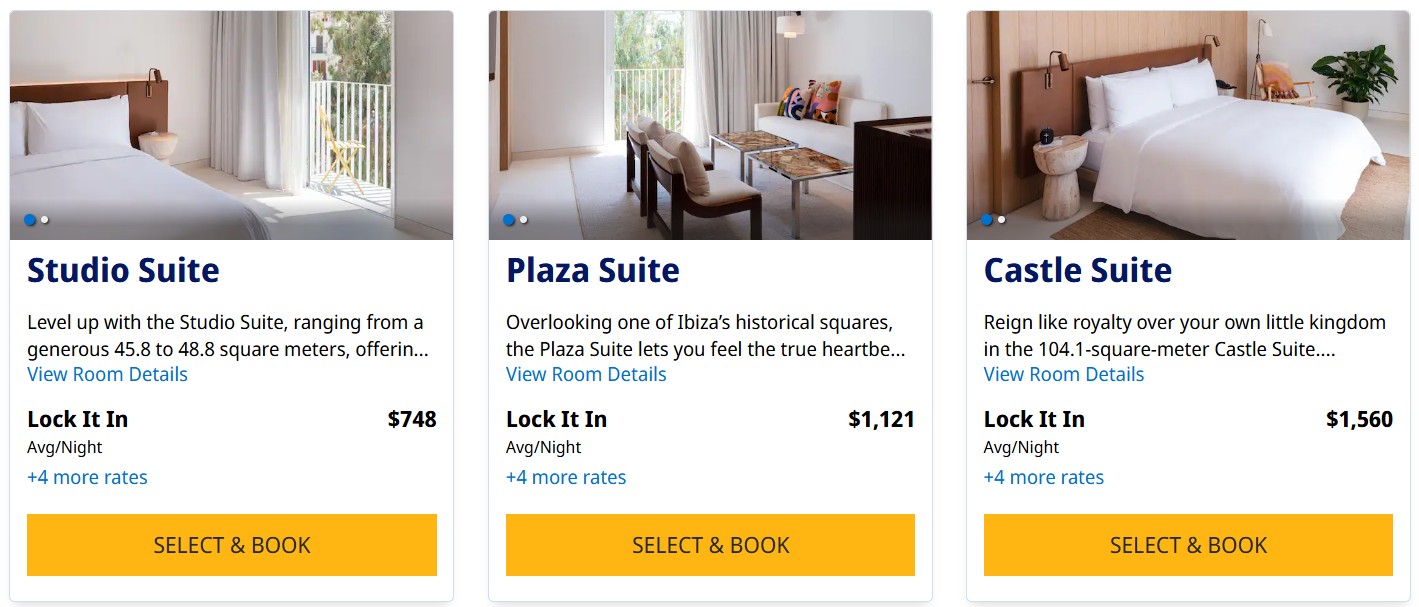Expand +4 more rates for Studio Suite
This screenshot has height=607, width=1419.
87,477
